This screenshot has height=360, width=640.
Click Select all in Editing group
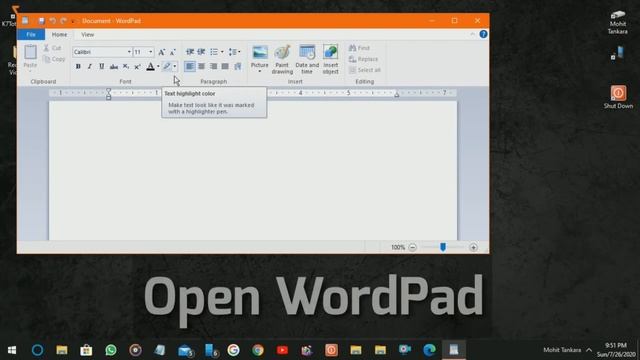pyautogui.click(x=365, y=70)
